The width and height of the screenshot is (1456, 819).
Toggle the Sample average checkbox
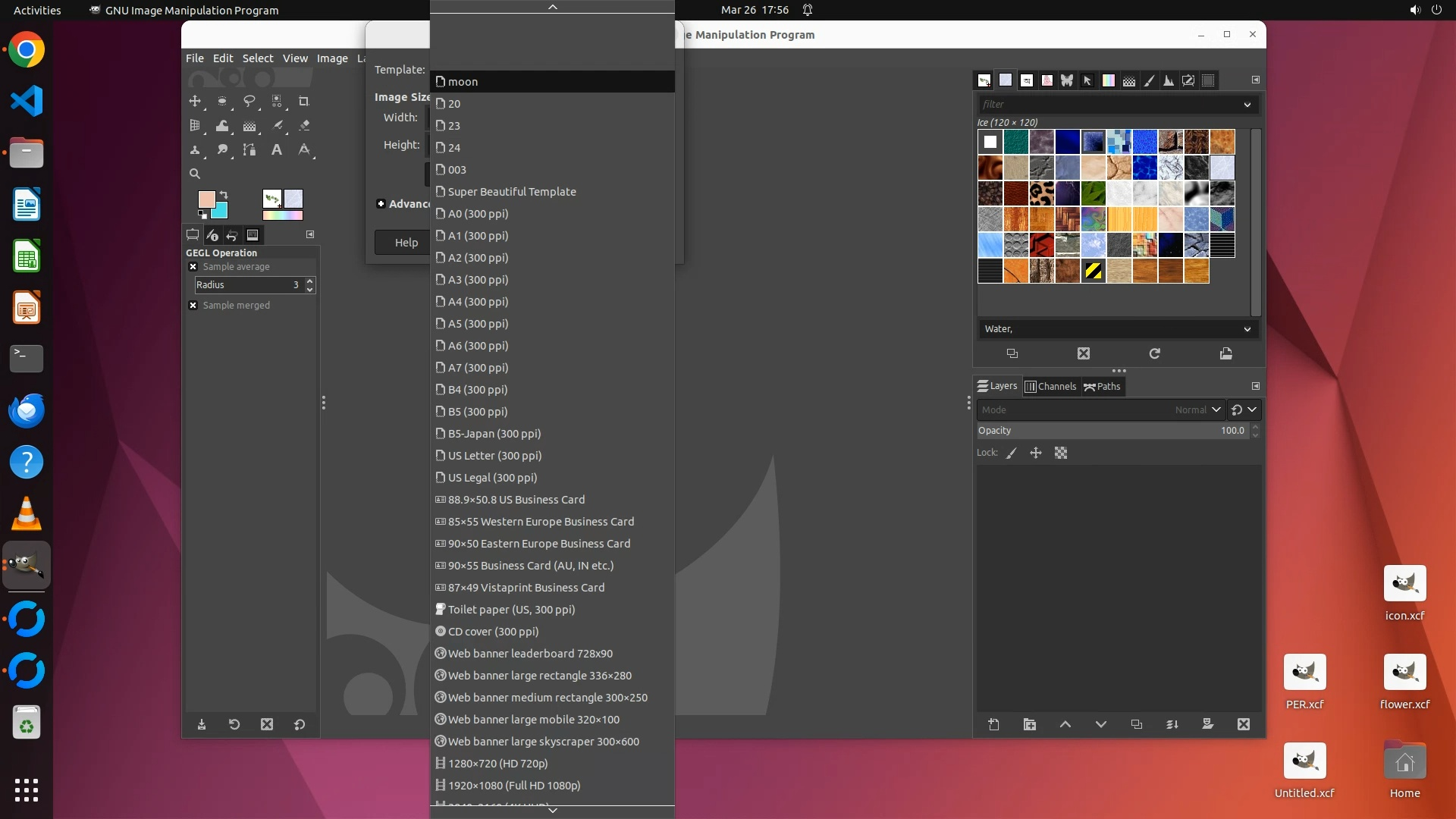click(193, 267)
